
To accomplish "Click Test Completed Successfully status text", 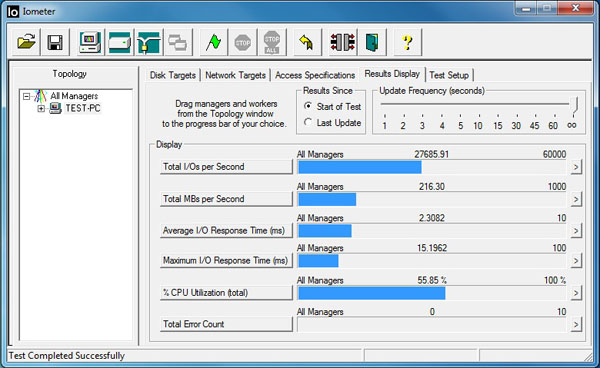I will 67,356.
